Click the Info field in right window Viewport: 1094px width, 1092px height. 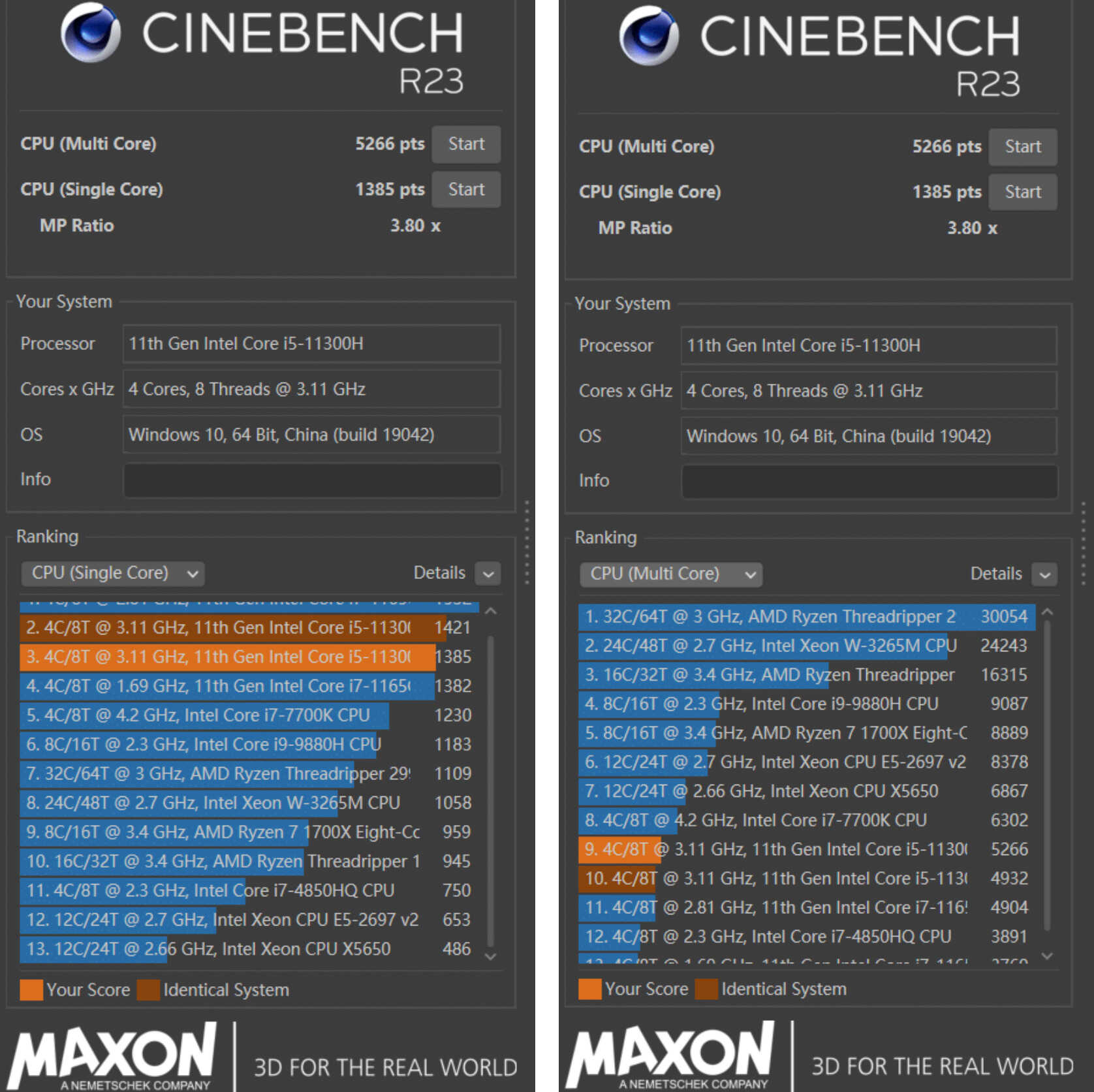tap(869, 482)
